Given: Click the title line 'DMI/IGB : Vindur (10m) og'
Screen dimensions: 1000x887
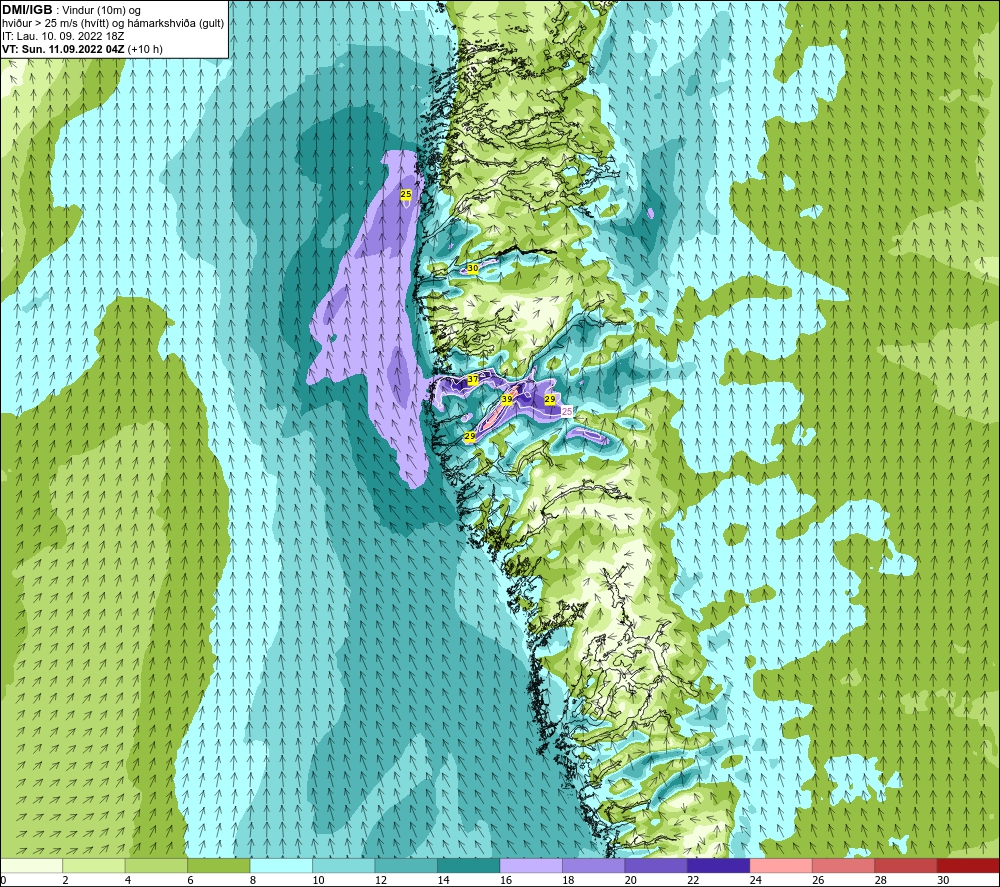Looking at the screenshot, I should coord(71,10).
